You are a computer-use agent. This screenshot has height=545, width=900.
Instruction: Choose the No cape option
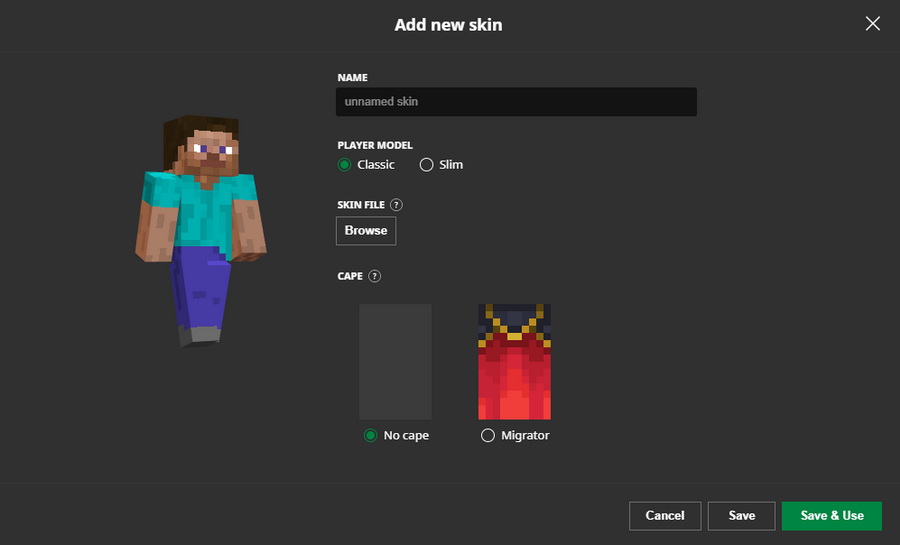[x=370, y=435]
